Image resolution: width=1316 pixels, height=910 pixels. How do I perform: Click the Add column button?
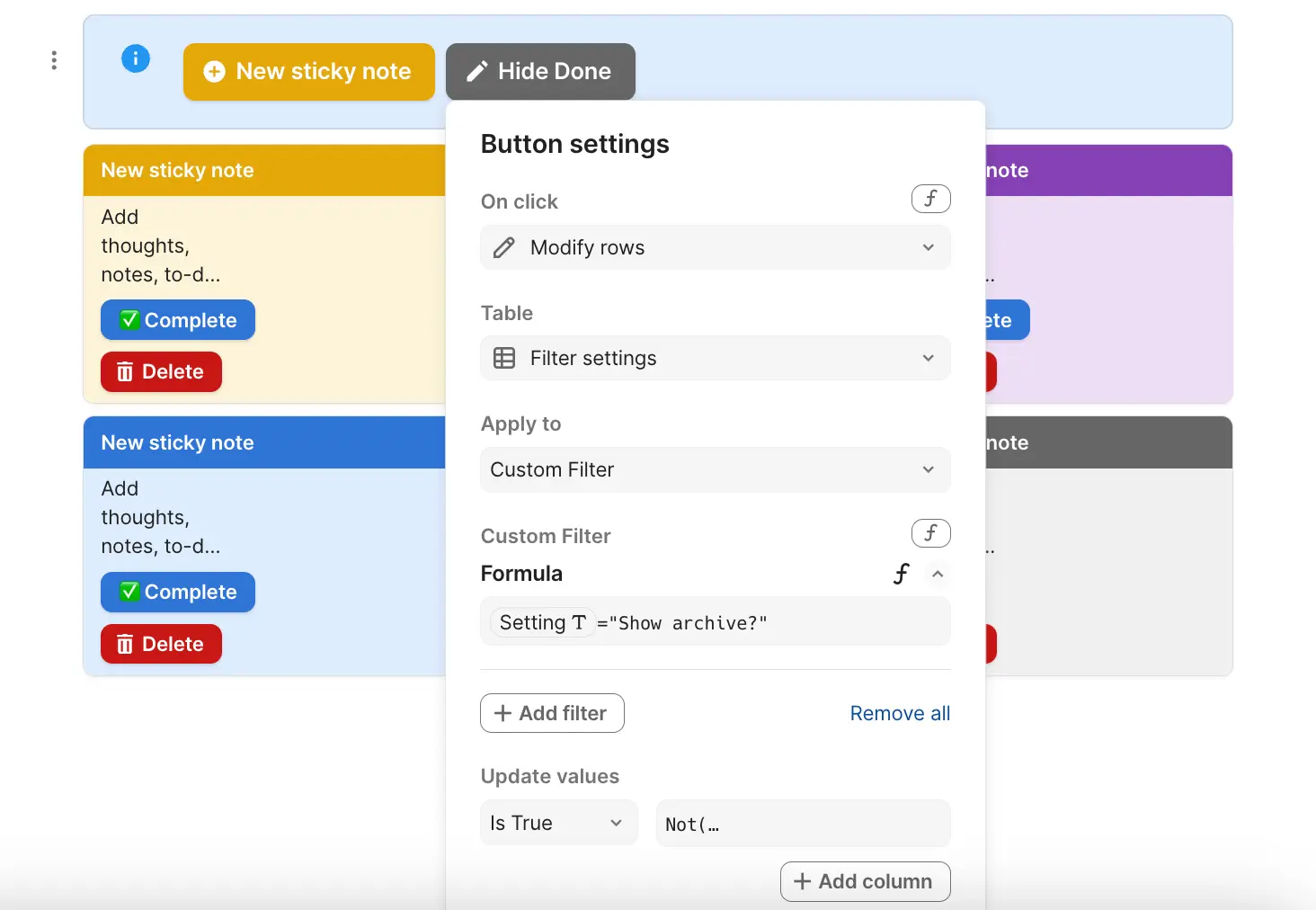[x=864, y=881]
